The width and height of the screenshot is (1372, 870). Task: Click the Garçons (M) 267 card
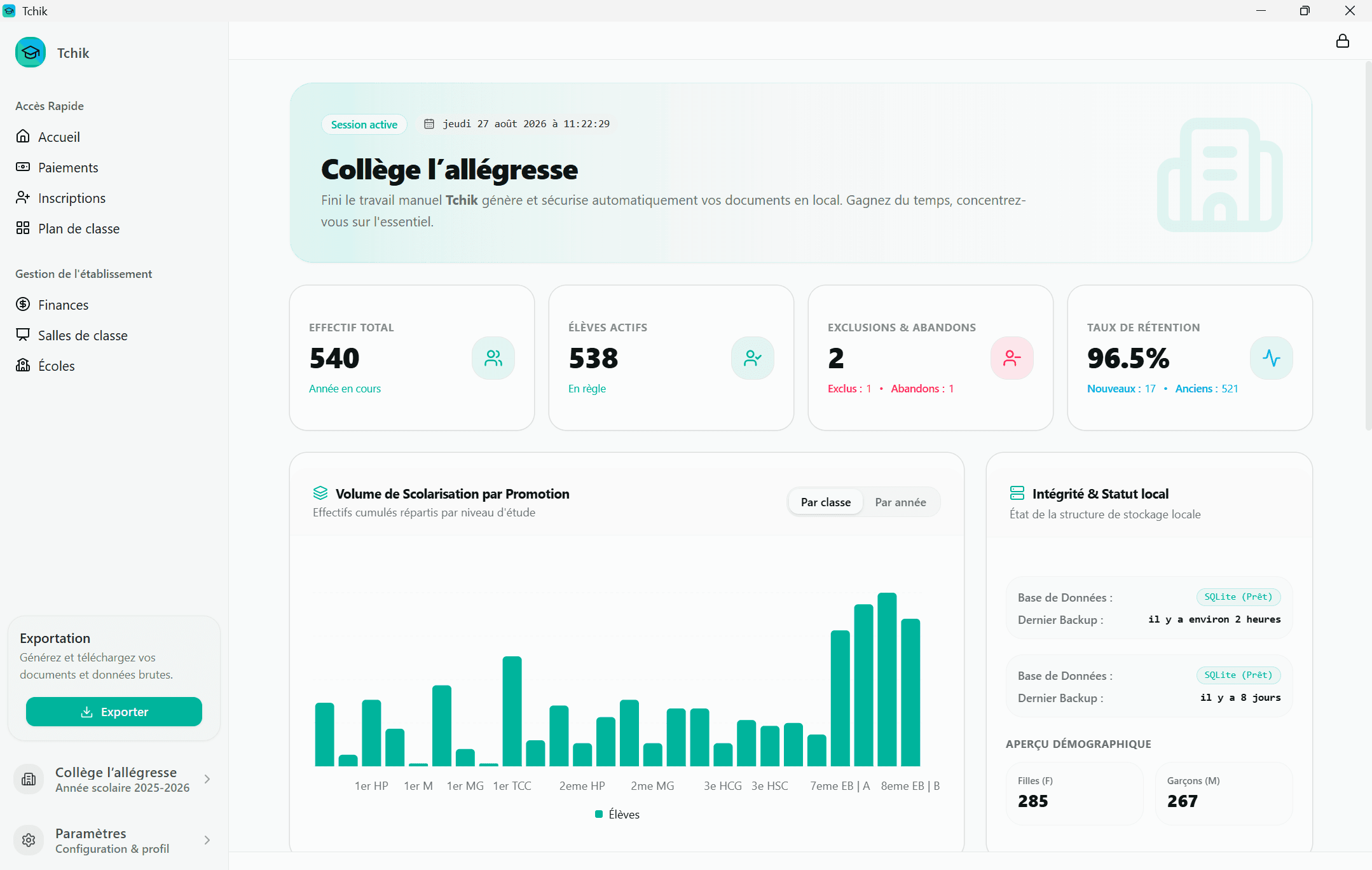pos(1224,794)
